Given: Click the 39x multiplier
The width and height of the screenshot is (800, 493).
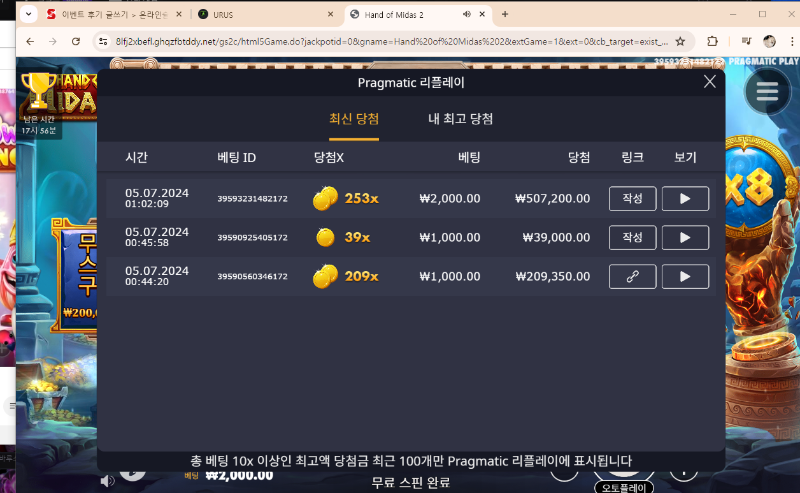Looking at the screenshot, I should coord(357,237).
